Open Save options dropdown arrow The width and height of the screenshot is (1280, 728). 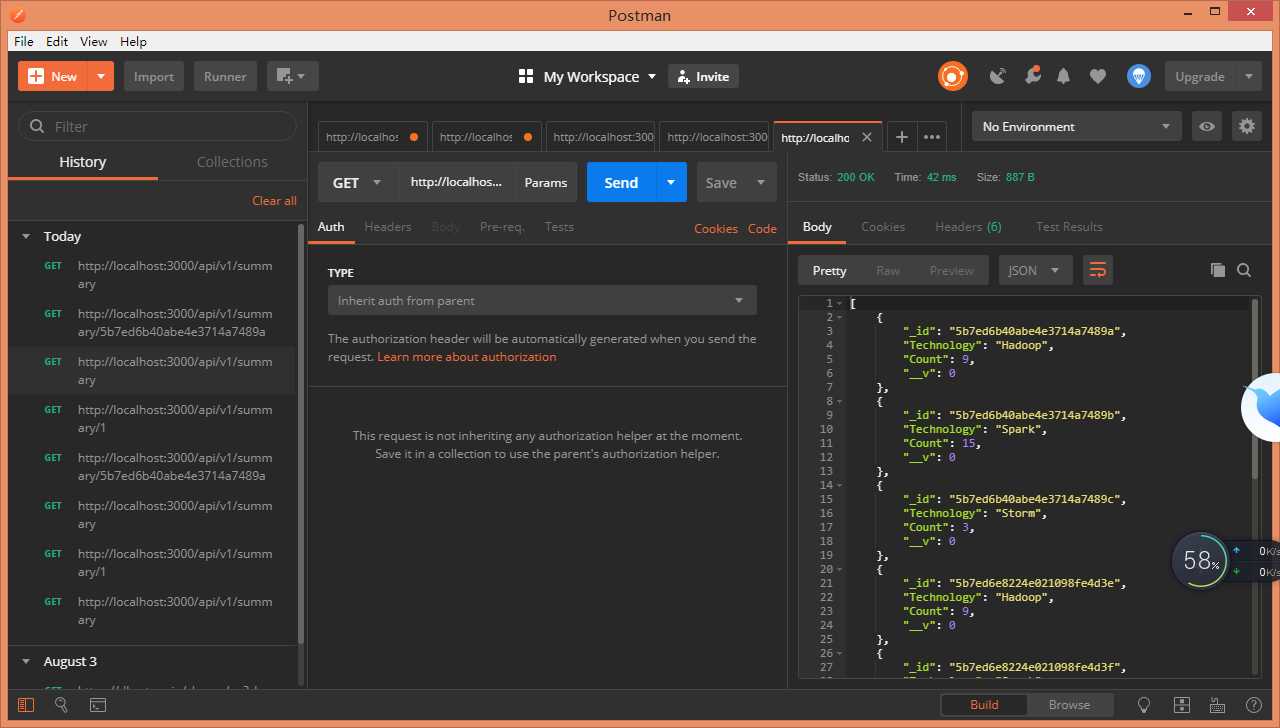click(x=761, y=182)
